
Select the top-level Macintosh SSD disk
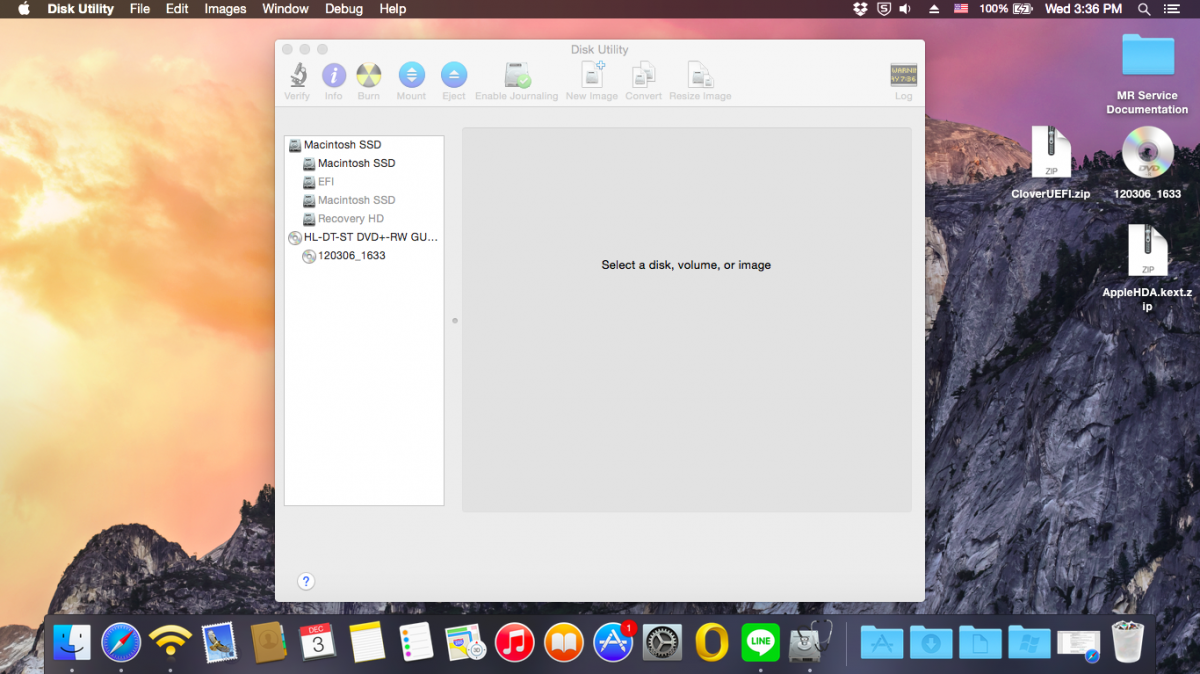[x=342, y=145]
